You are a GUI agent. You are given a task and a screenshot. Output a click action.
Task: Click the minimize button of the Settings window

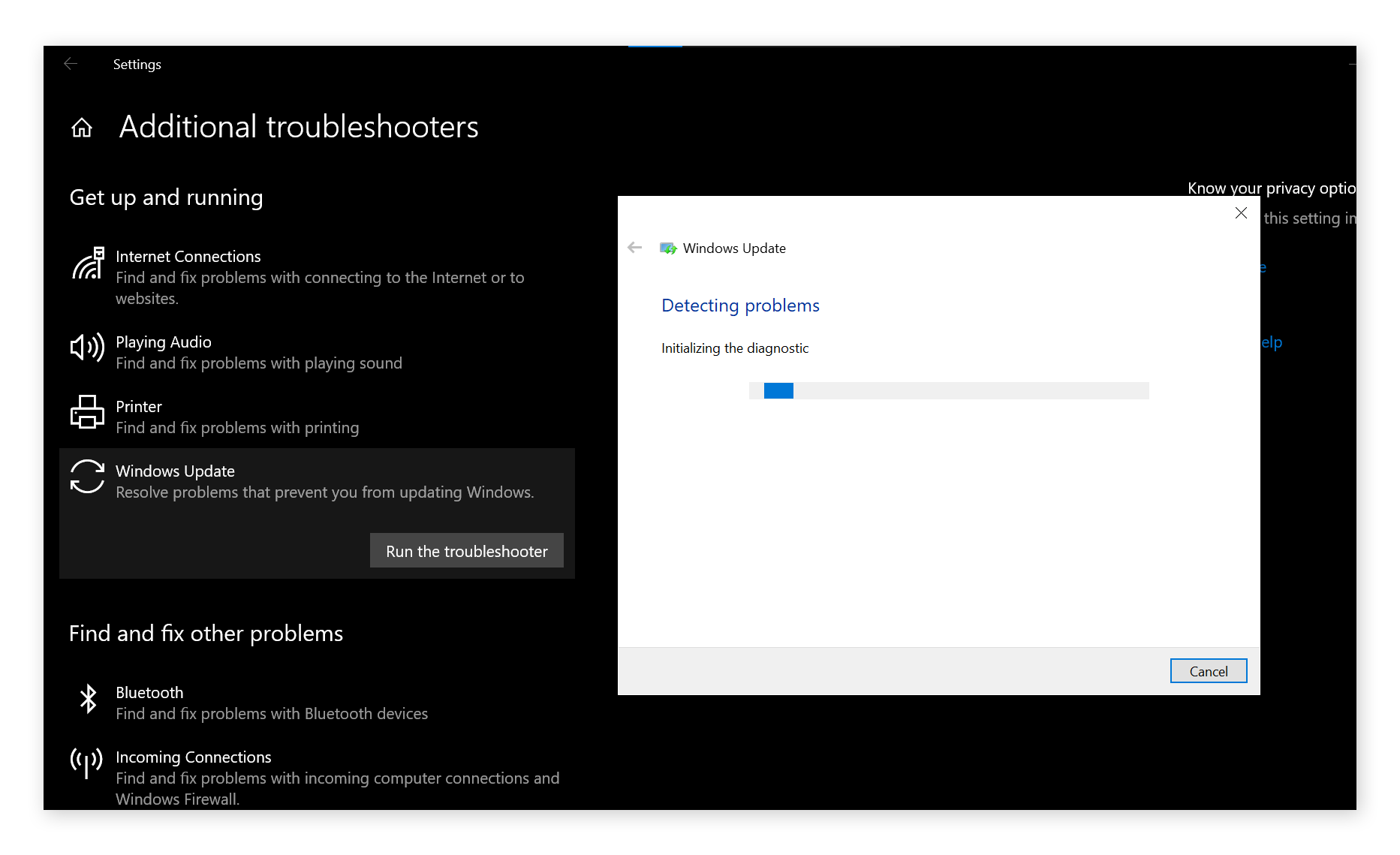(x=1353, y=64)
